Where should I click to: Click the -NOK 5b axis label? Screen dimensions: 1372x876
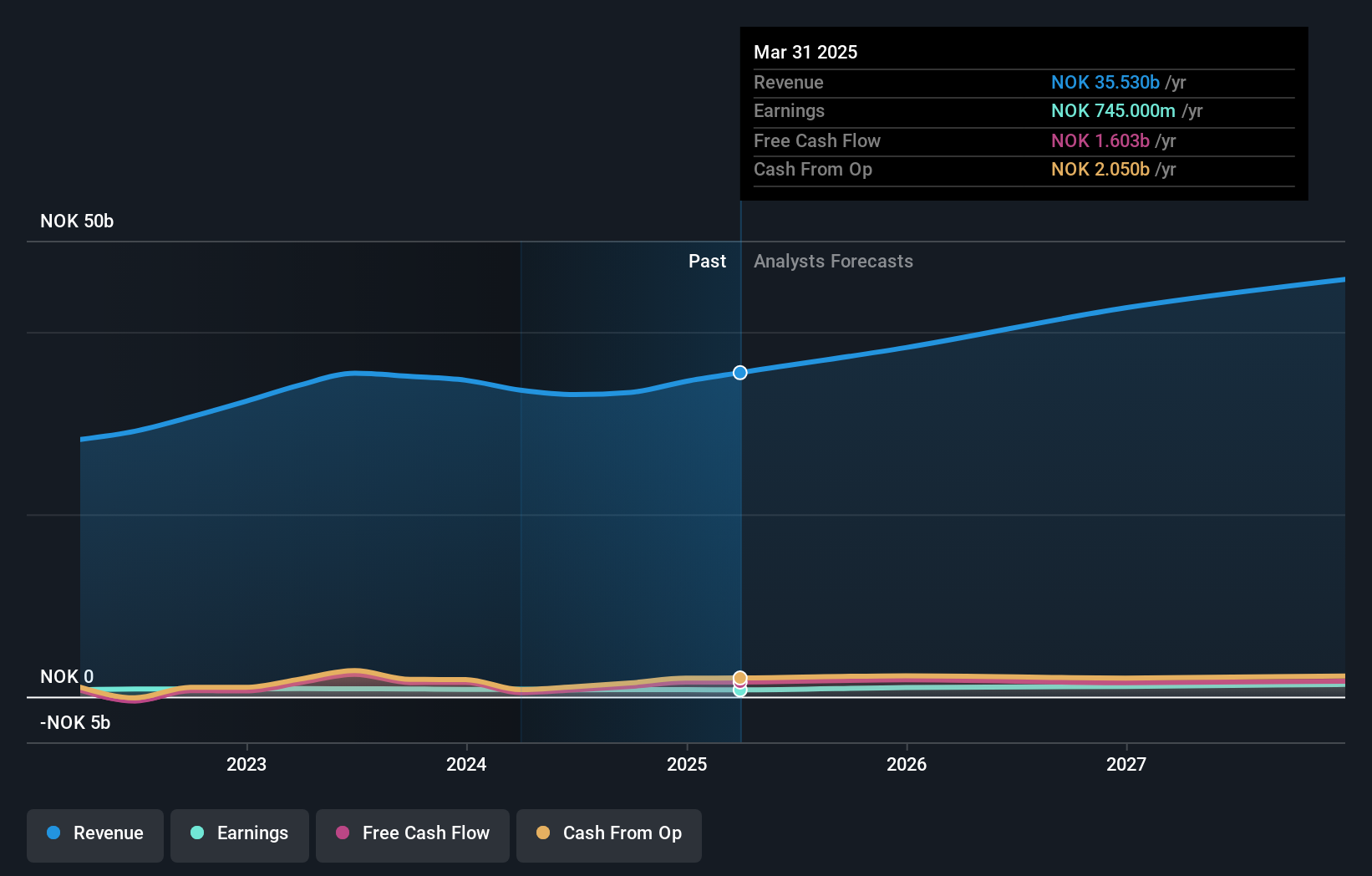click(x=75, y=722)
